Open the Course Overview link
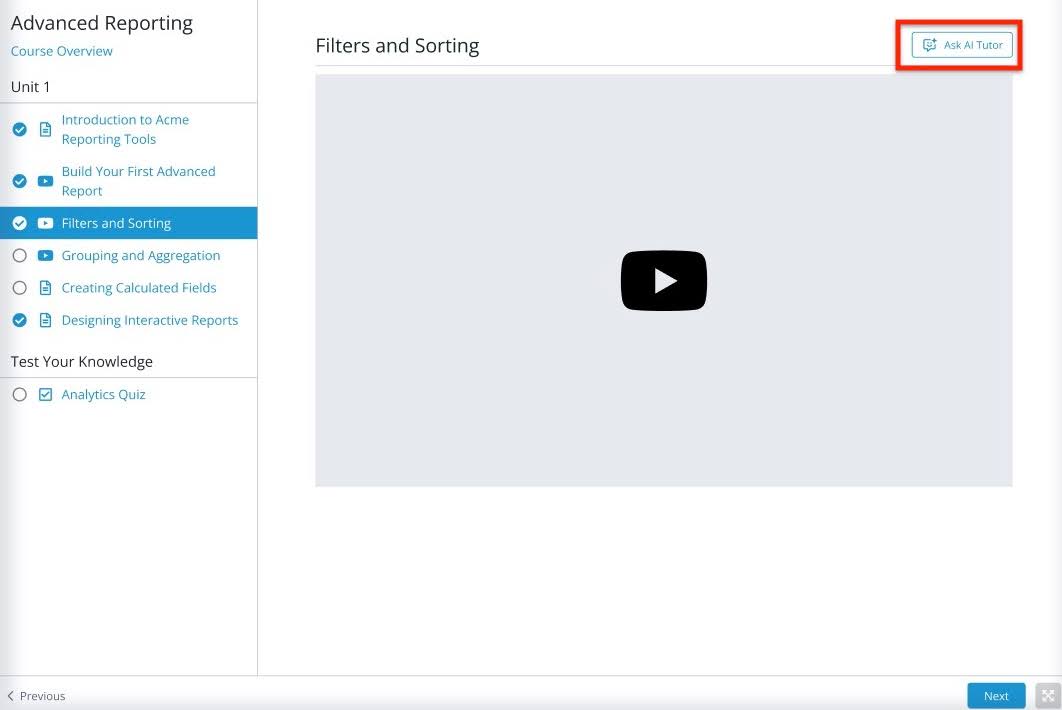This screenshot has height=710, width=1062. pyautogui.click(x=62, y=51)
